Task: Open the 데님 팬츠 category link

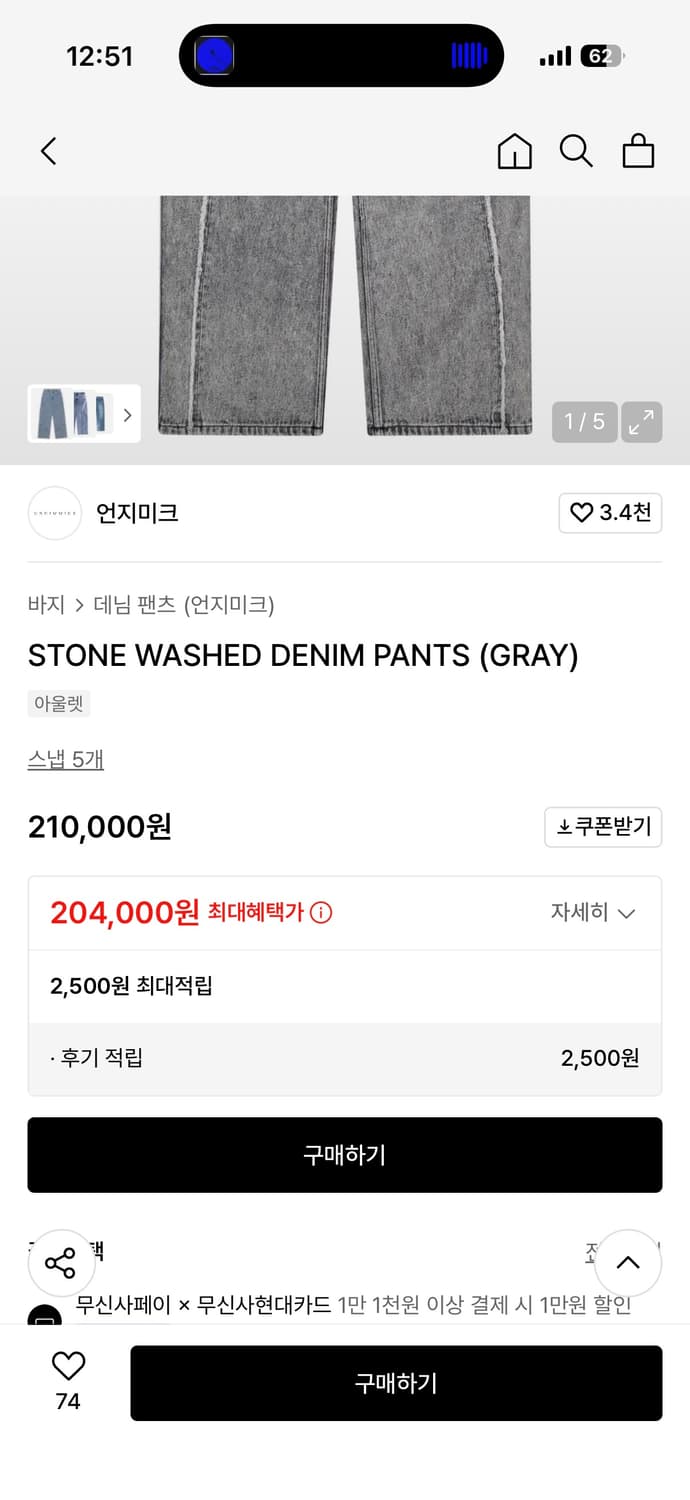Action: coord(123,605)
